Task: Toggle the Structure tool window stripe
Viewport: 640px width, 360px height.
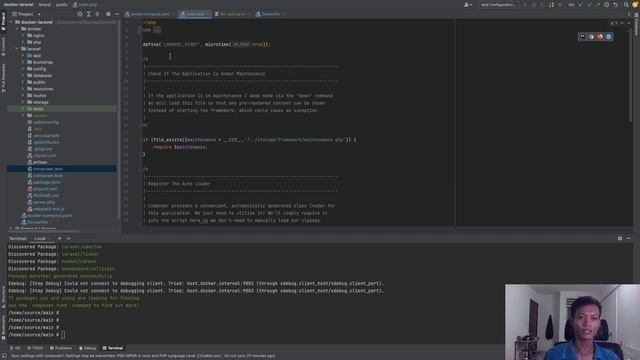Action: 3,297
